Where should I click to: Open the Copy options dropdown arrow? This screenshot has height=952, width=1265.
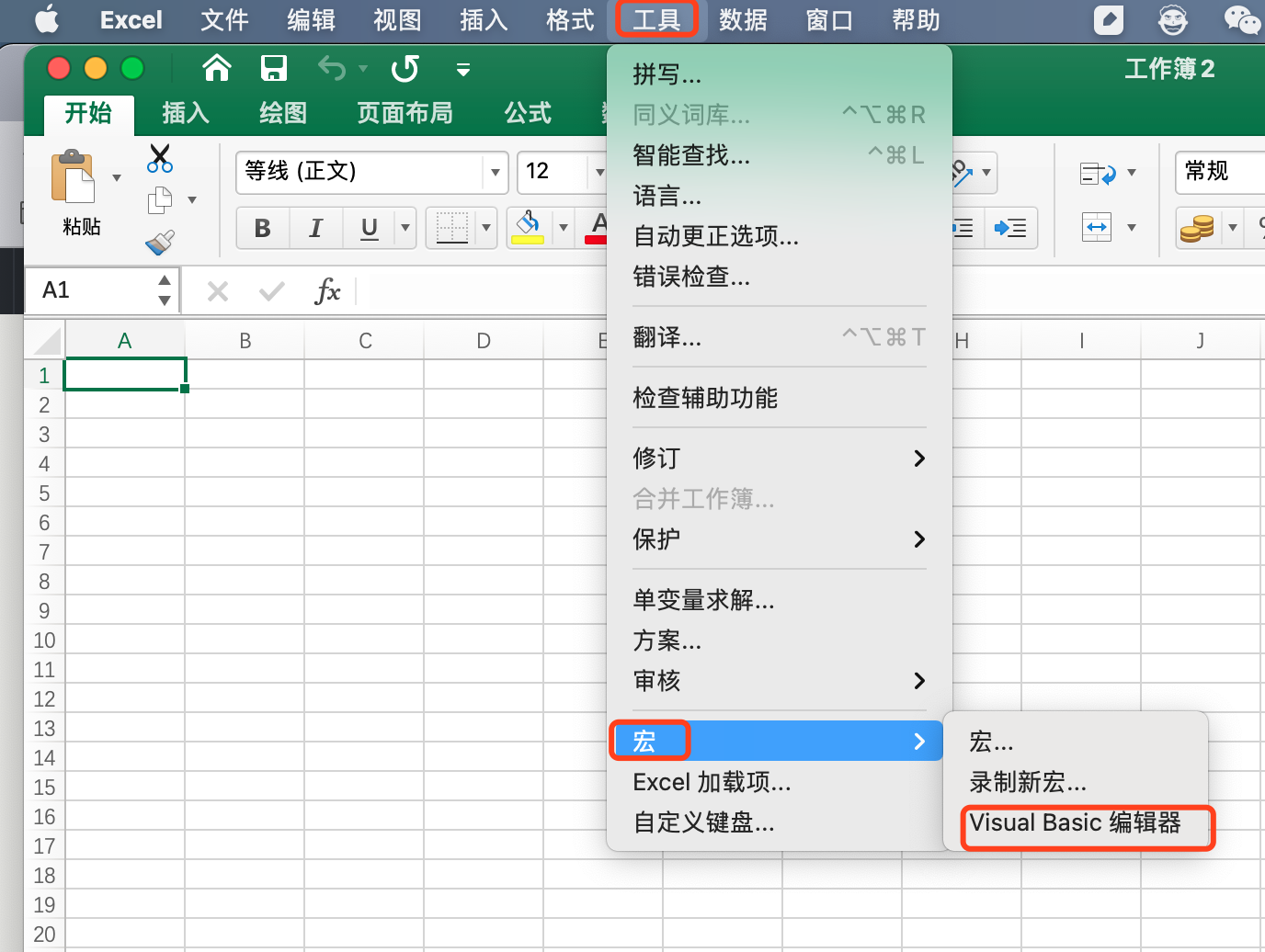(x=192, y=199)
